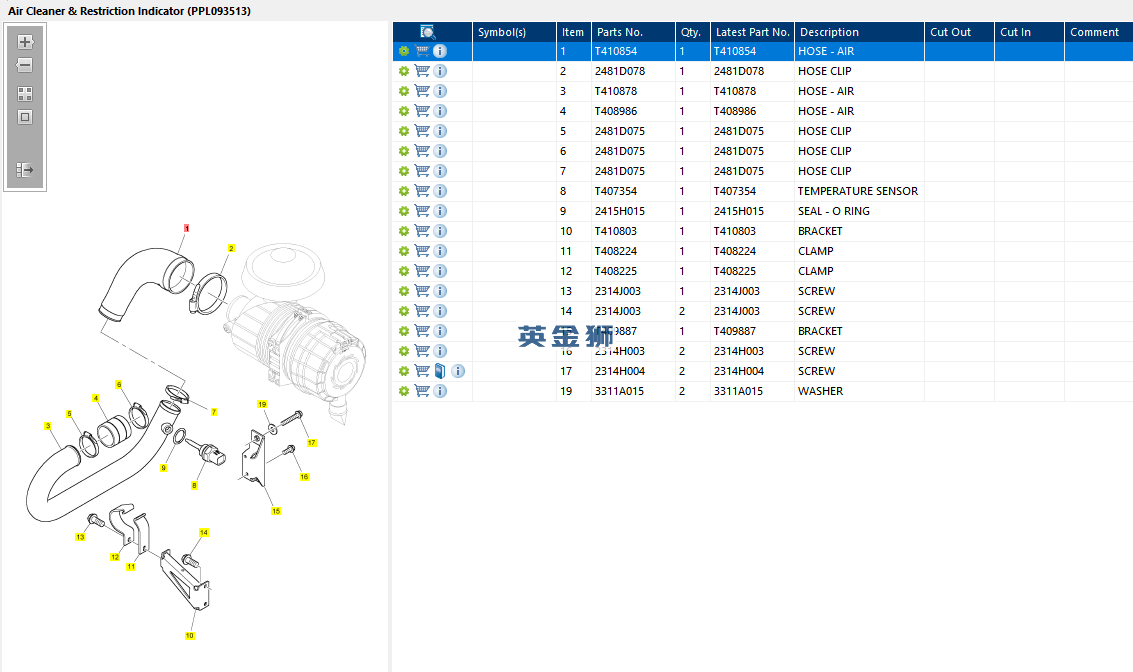Click the Comment column header
The width and height of the screenshot is (1133, 672).
[x=1099, y=32]
